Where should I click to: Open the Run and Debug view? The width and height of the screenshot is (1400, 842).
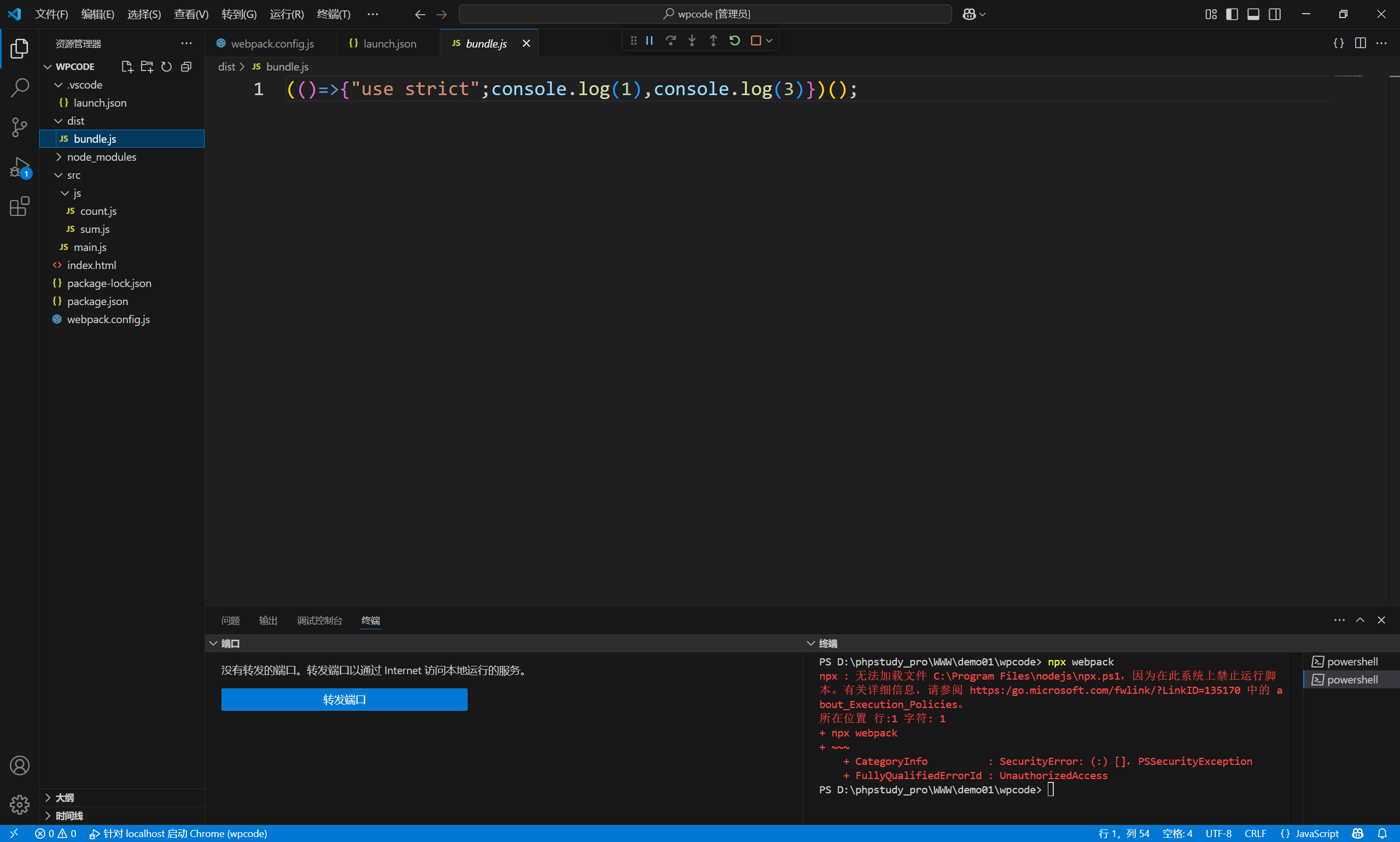coord(19,168)
